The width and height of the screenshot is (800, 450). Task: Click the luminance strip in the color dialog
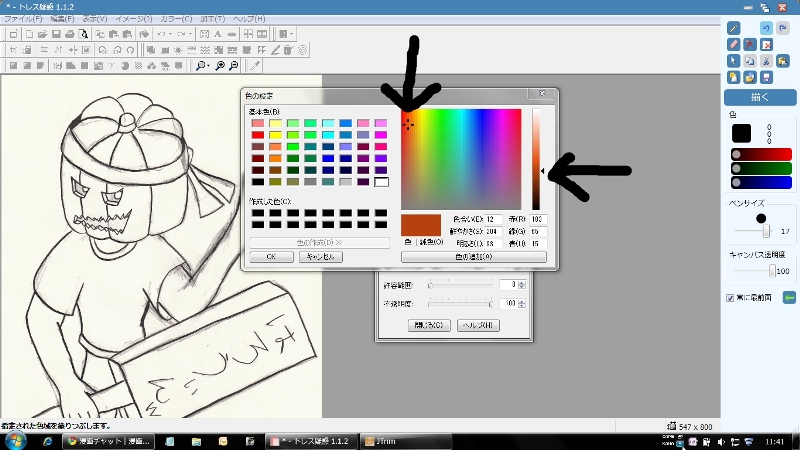536,159
